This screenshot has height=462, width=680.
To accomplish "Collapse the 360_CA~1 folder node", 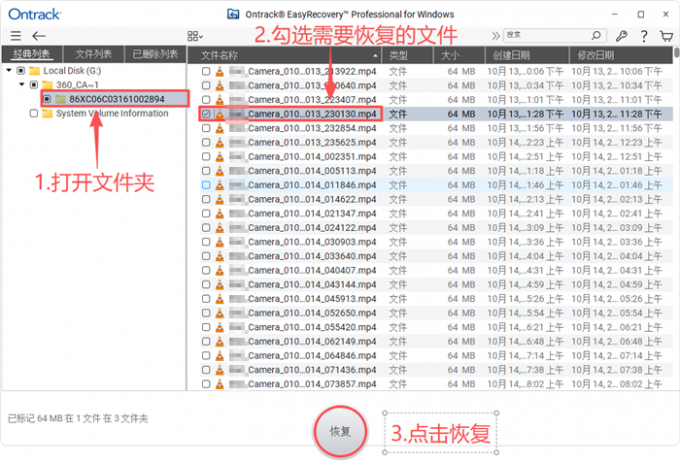I will point(22,85).
